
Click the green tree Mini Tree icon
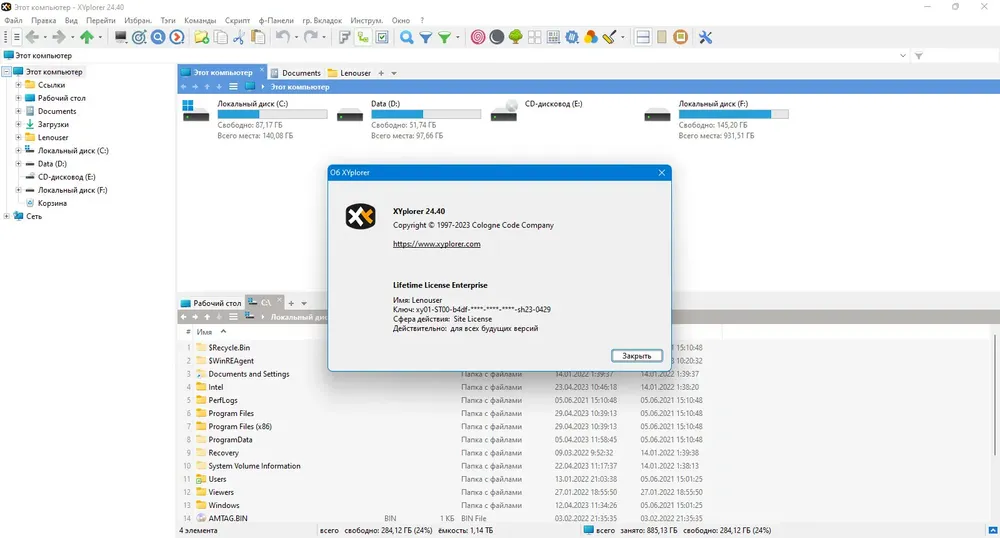click(x=516, y=37)
